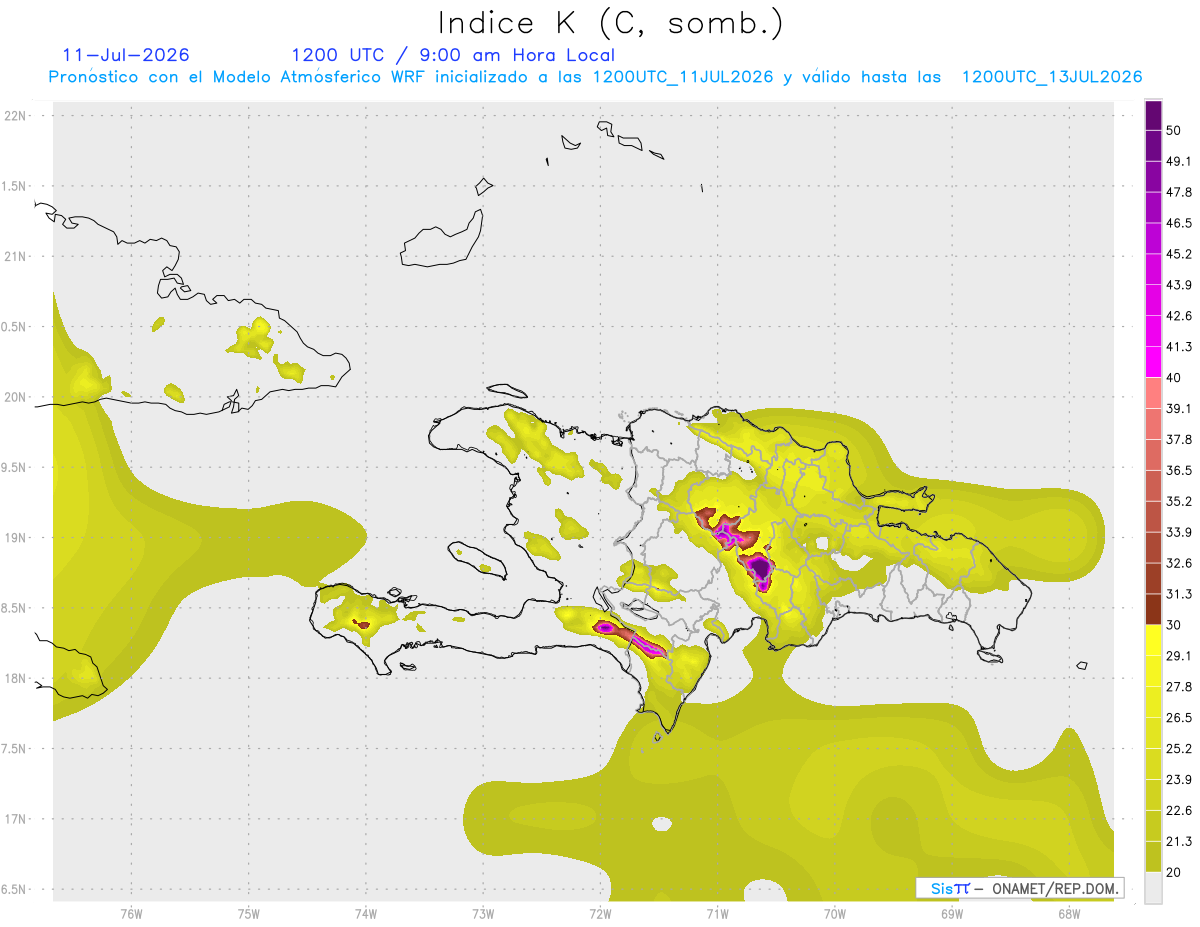
Task: Click the colorbar value '41.3'
Action: click(1179, 347)
